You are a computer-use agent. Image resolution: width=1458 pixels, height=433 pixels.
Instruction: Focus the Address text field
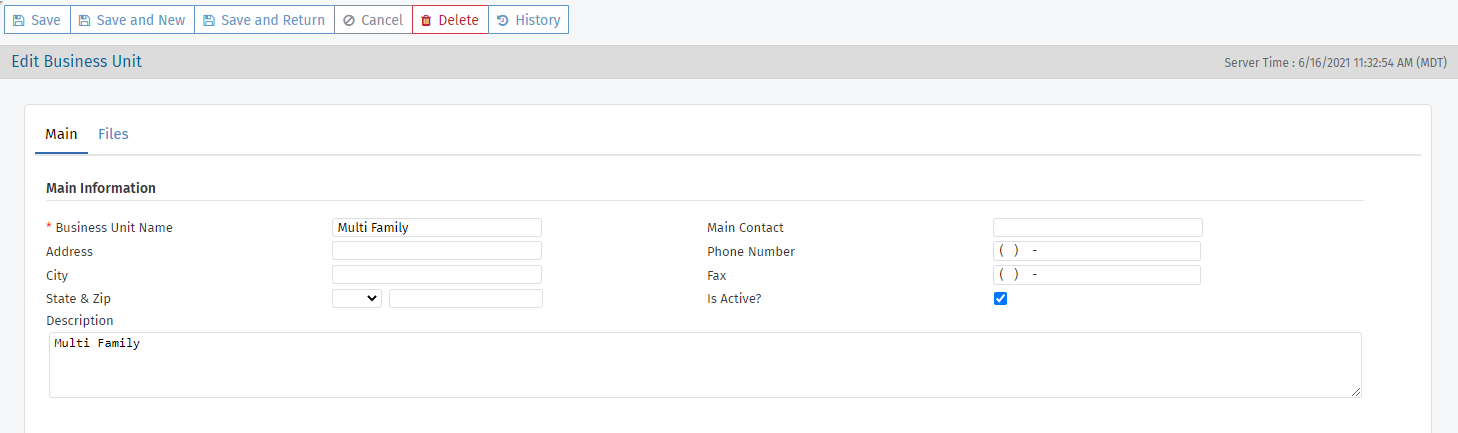click(436, 251)
